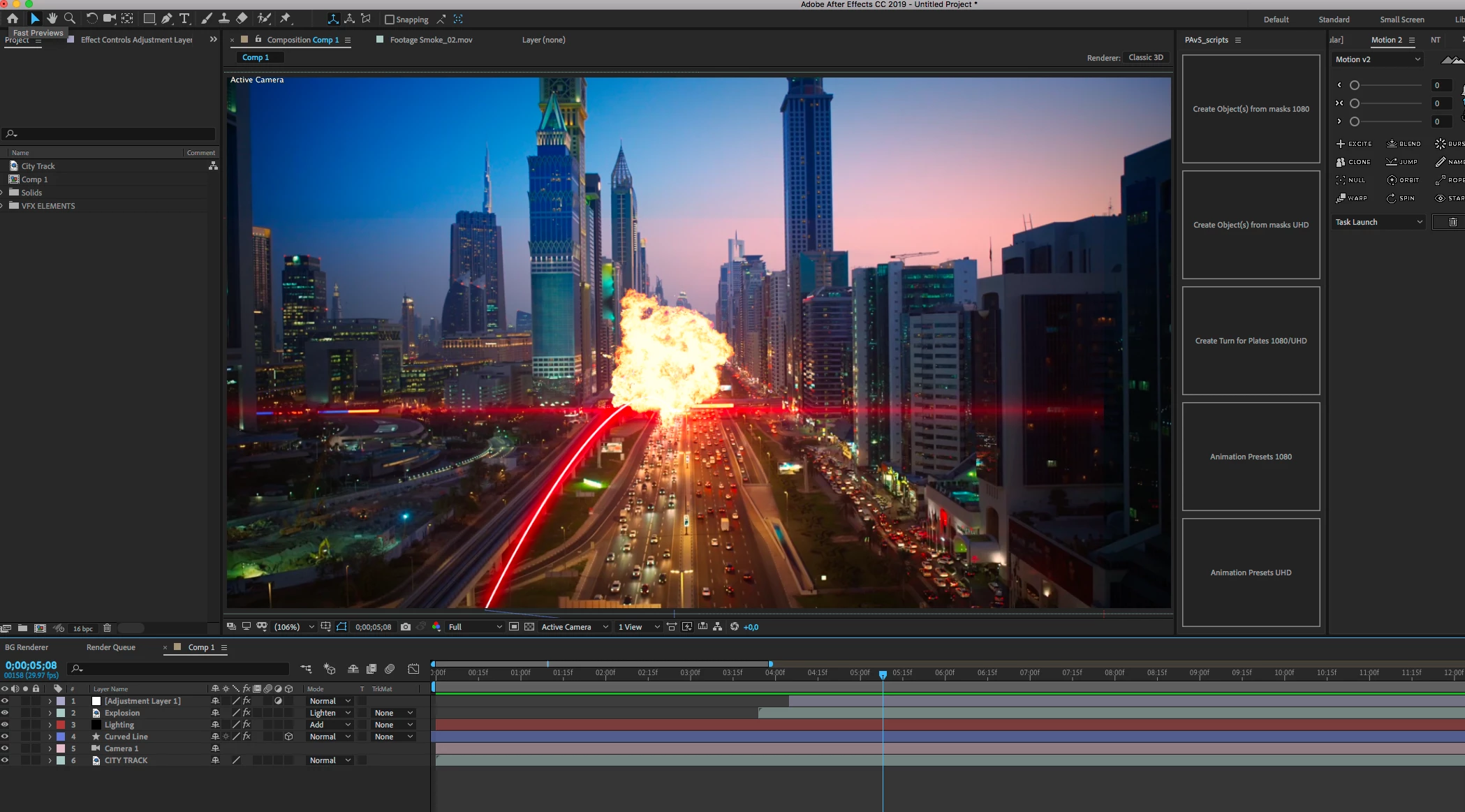Expand the Curved Line layer properties
This screenshot has width=1465, height=812.
click(x=50, y=737)
